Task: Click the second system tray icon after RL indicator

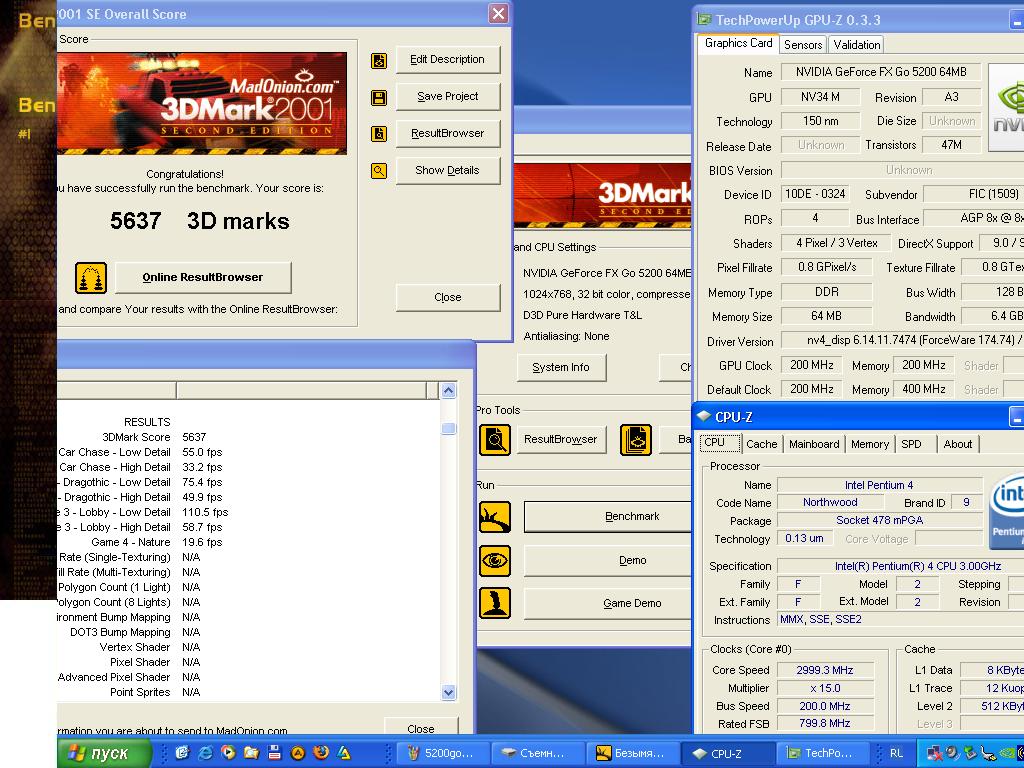Action: pyautogui.click(x=953, y=754)
